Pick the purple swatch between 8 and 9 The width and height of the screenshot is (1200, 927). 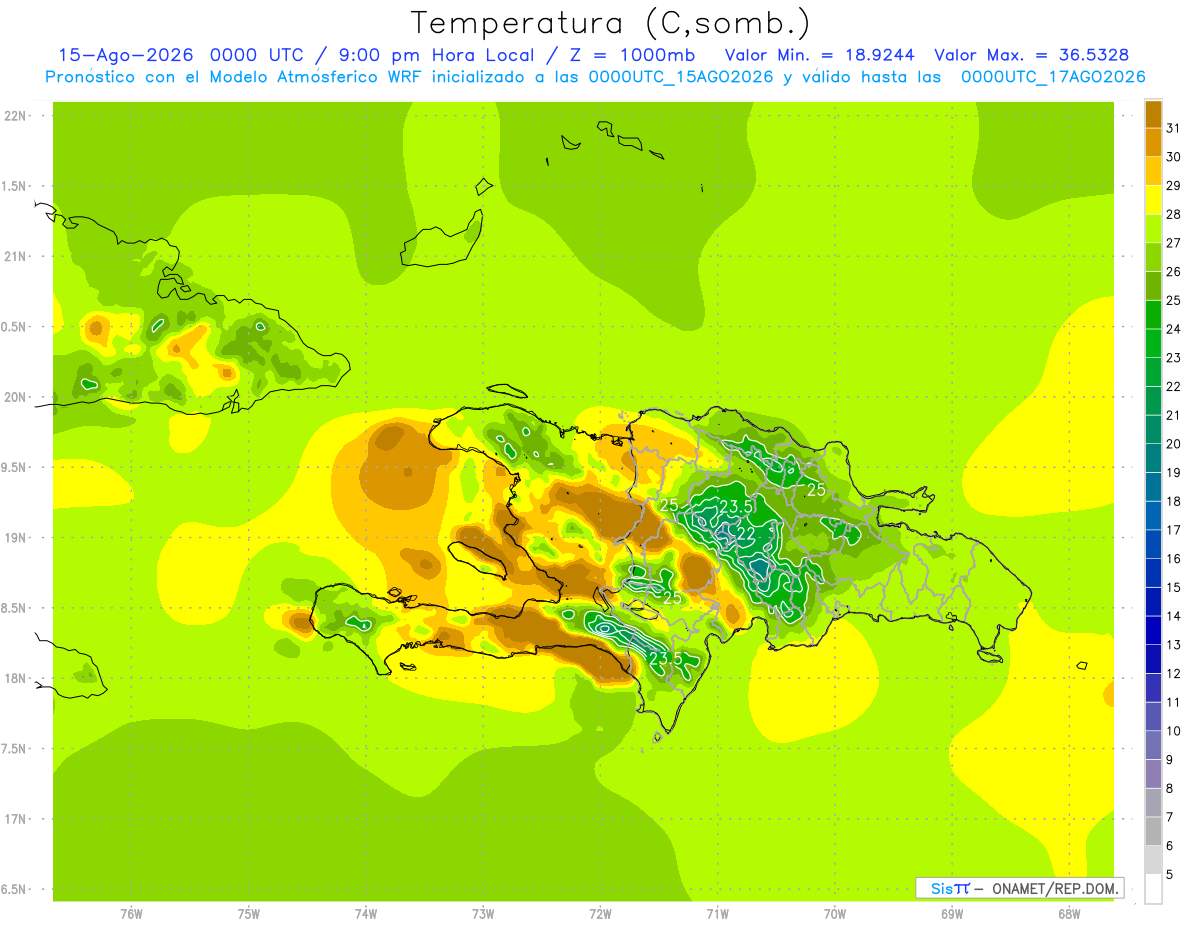point(1153,774)
